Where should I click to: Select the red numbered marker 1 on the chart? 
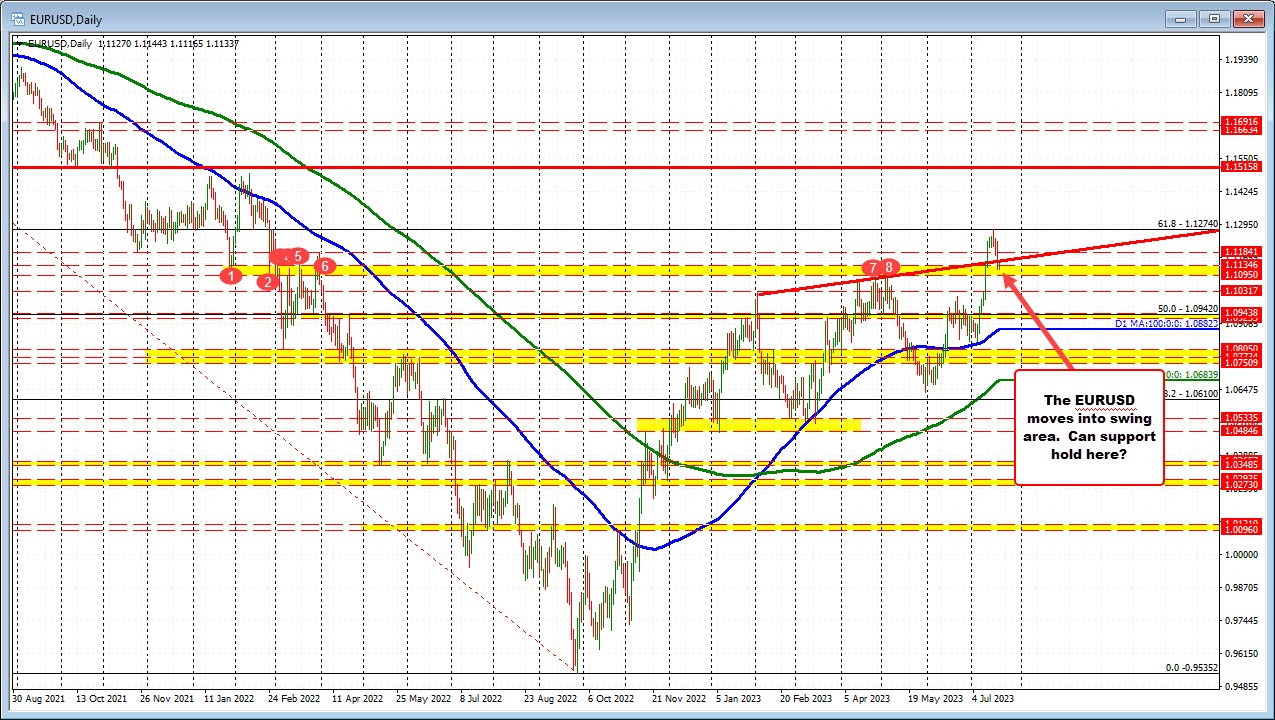(232, 275)
